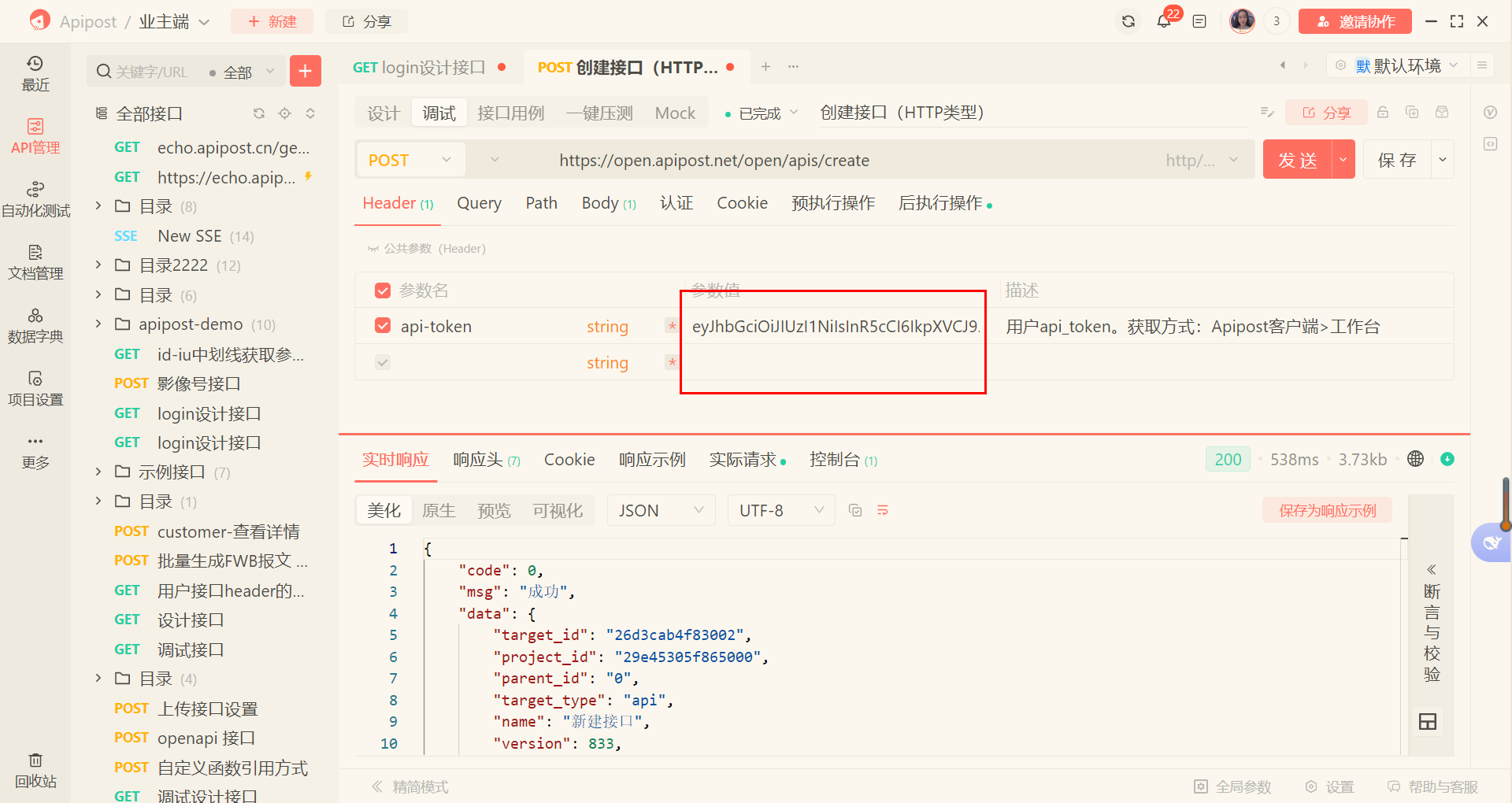
Task: Focus the 关键字/URL search field
Action: point(150,72)
